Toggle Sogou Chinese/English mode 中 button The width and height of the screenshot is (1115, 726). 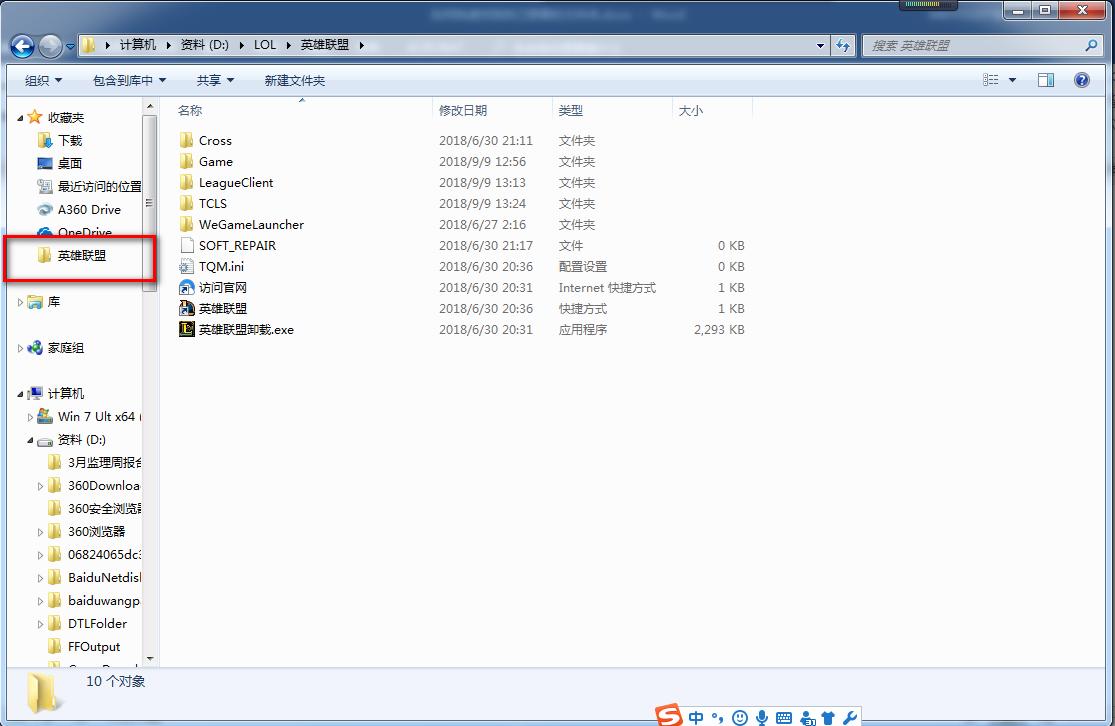click(x=695, y=717)
